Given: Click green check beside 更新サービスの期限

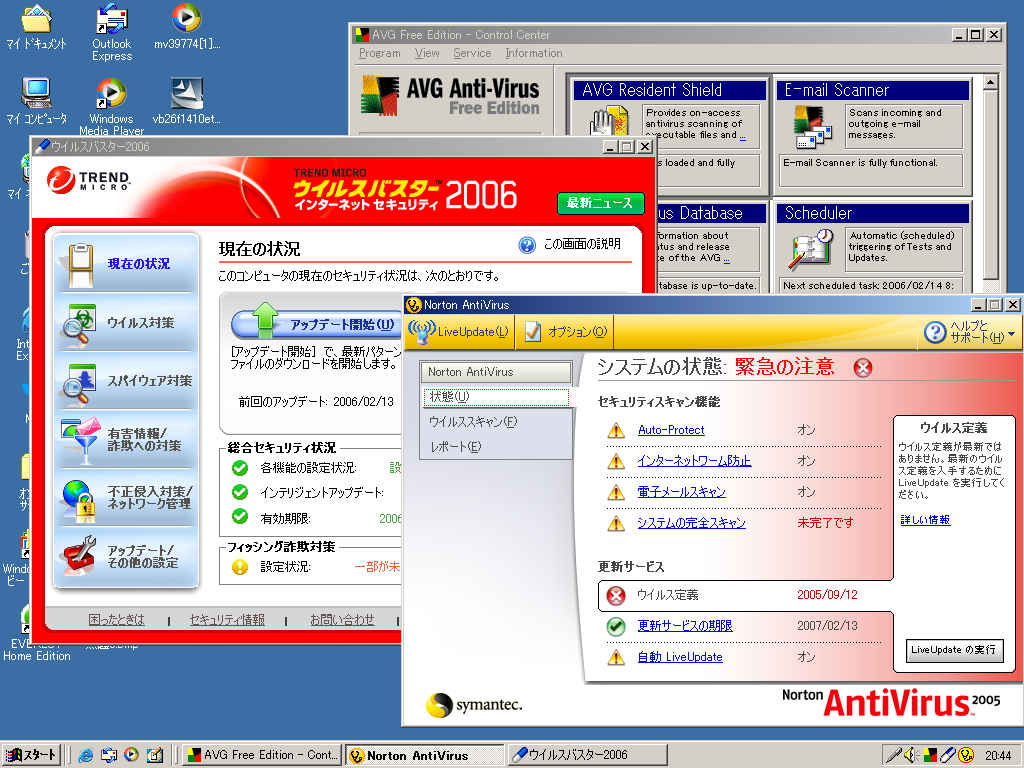Looking at the screenshot, I should pyautogui.click(x=616, y=626).
